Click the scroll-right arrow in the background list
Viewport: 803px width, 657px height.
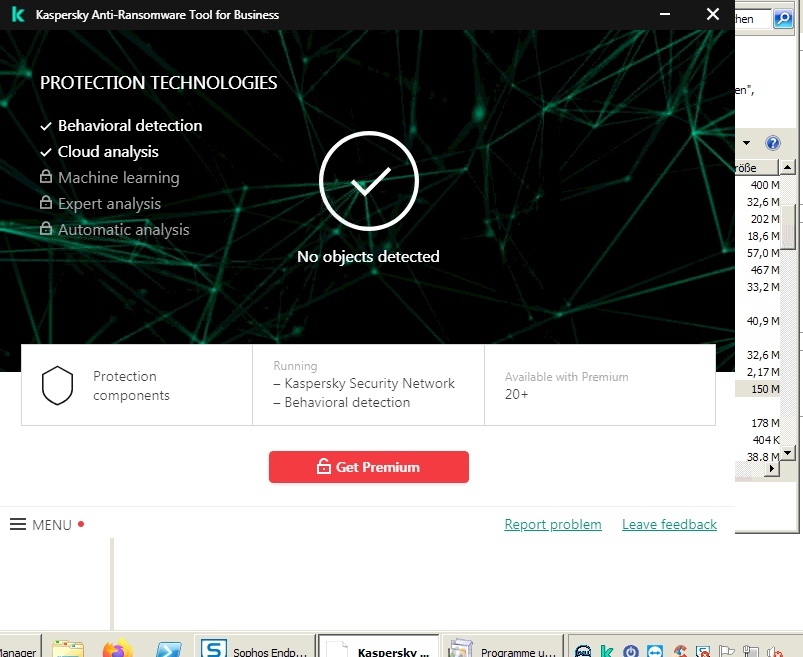click(x=772, y=468)
